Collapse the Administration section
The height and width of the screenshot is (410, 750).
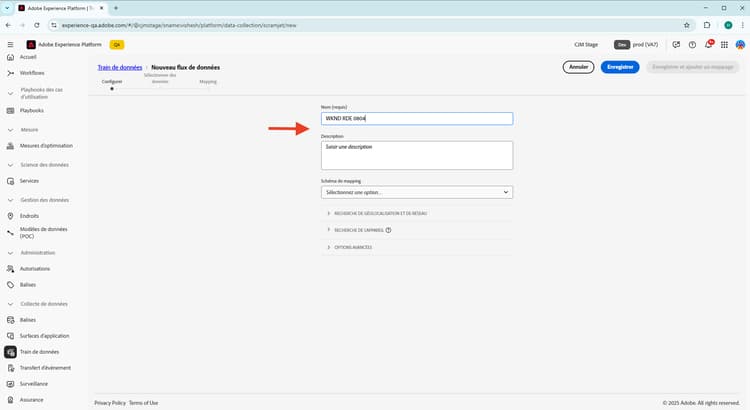pyautogui.click(x=11, y=253)
